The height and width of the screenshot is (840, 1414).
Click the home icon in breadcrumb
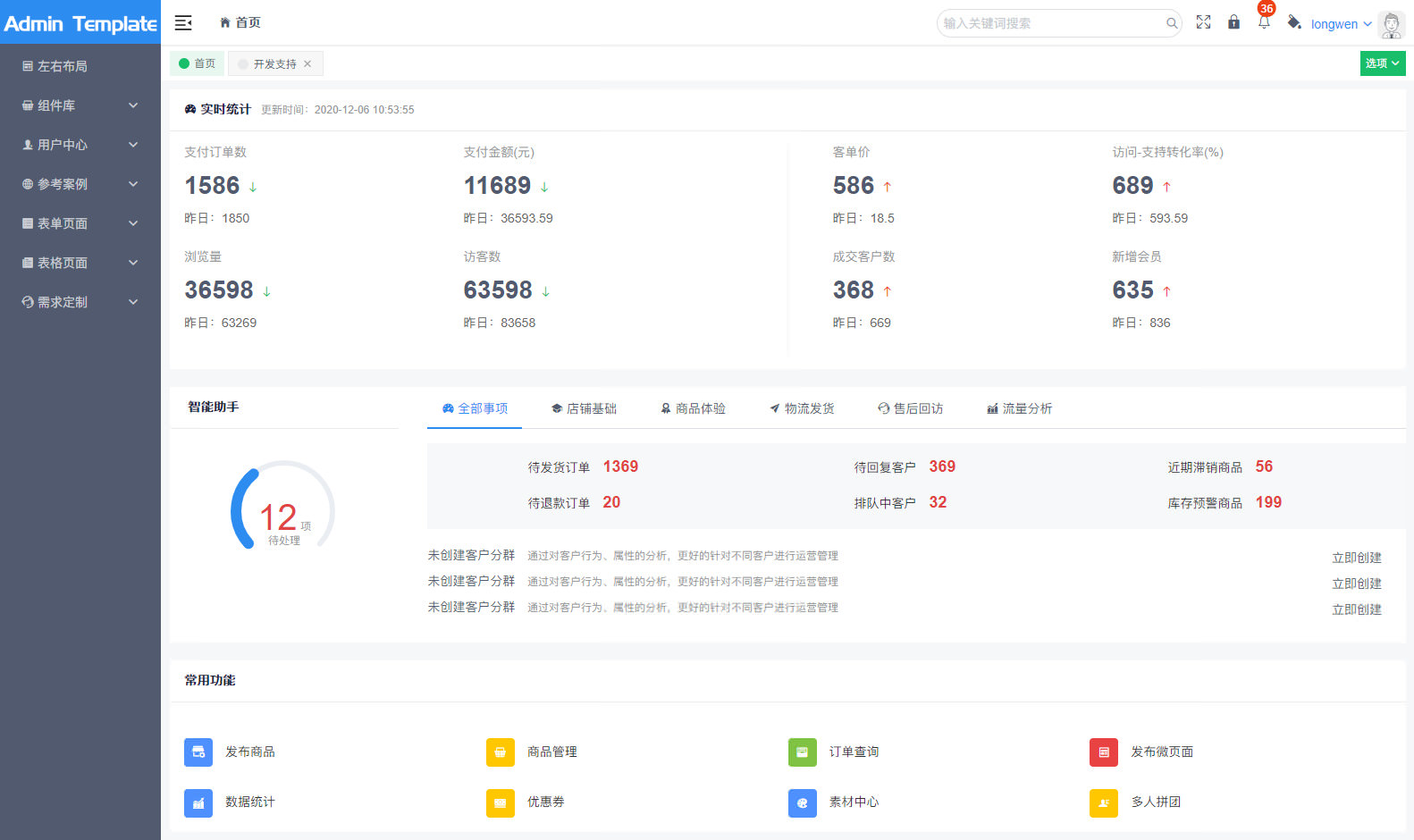[225, 22]
